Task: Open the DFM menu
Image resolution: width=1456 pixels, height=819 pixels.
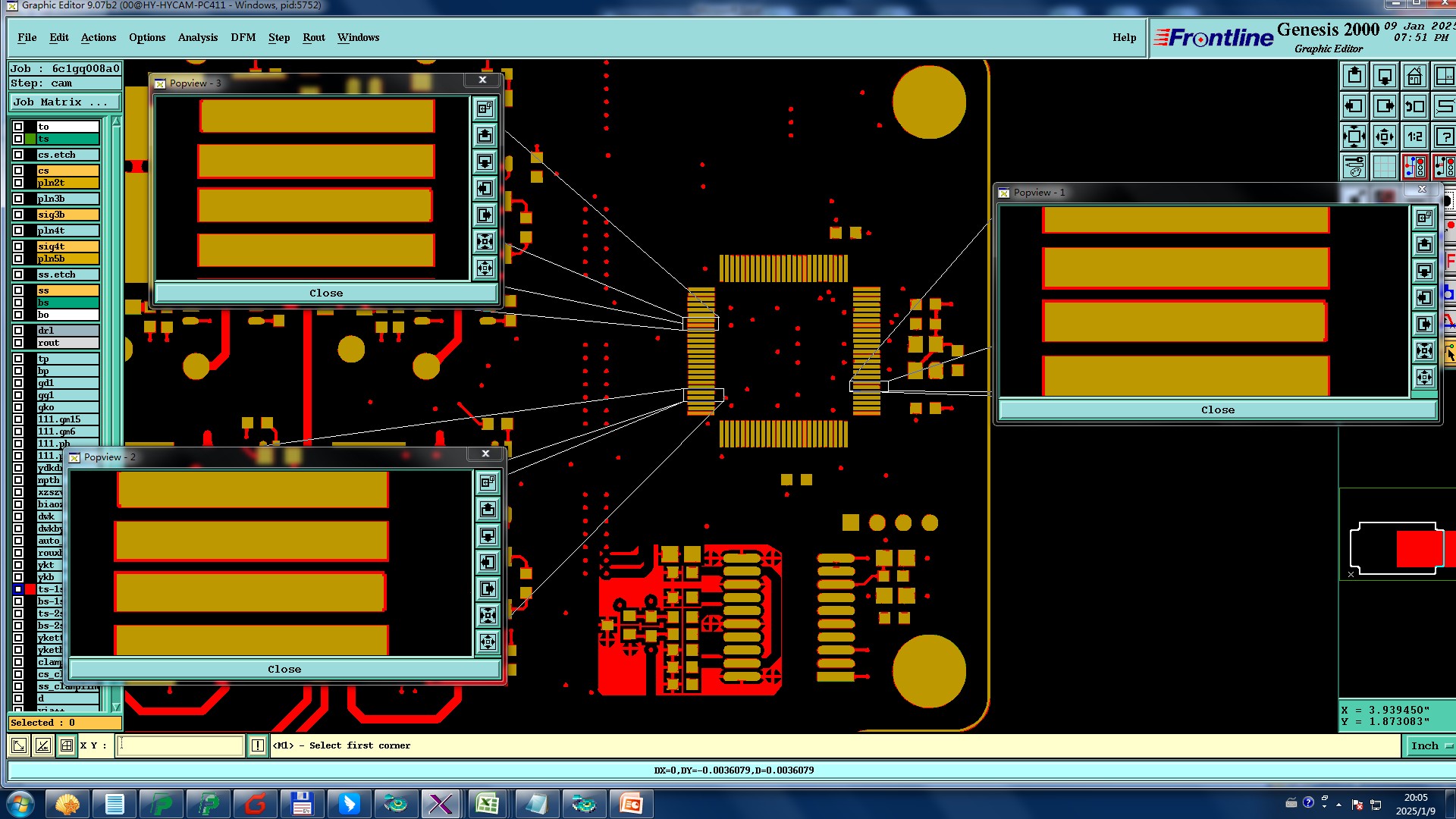Action: click(x=243, y=37)
